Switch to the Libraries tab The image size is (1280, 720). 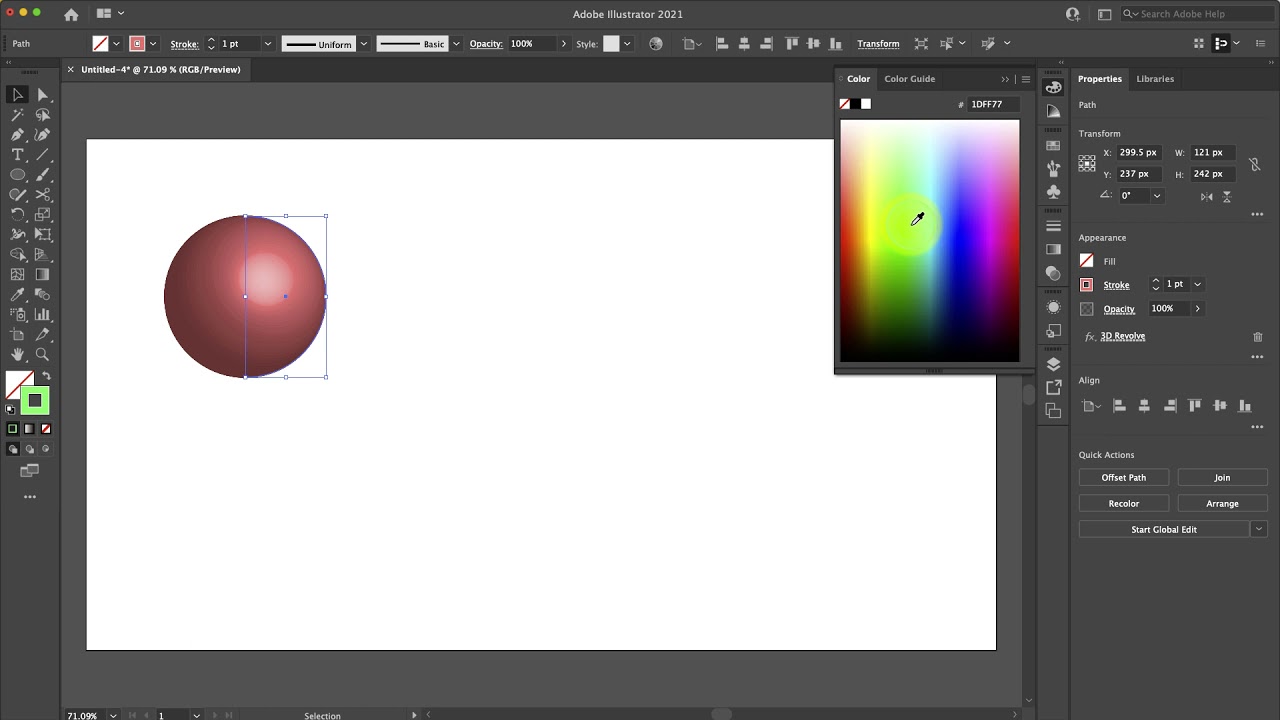pyautogui.click(x=1155, y=79)
